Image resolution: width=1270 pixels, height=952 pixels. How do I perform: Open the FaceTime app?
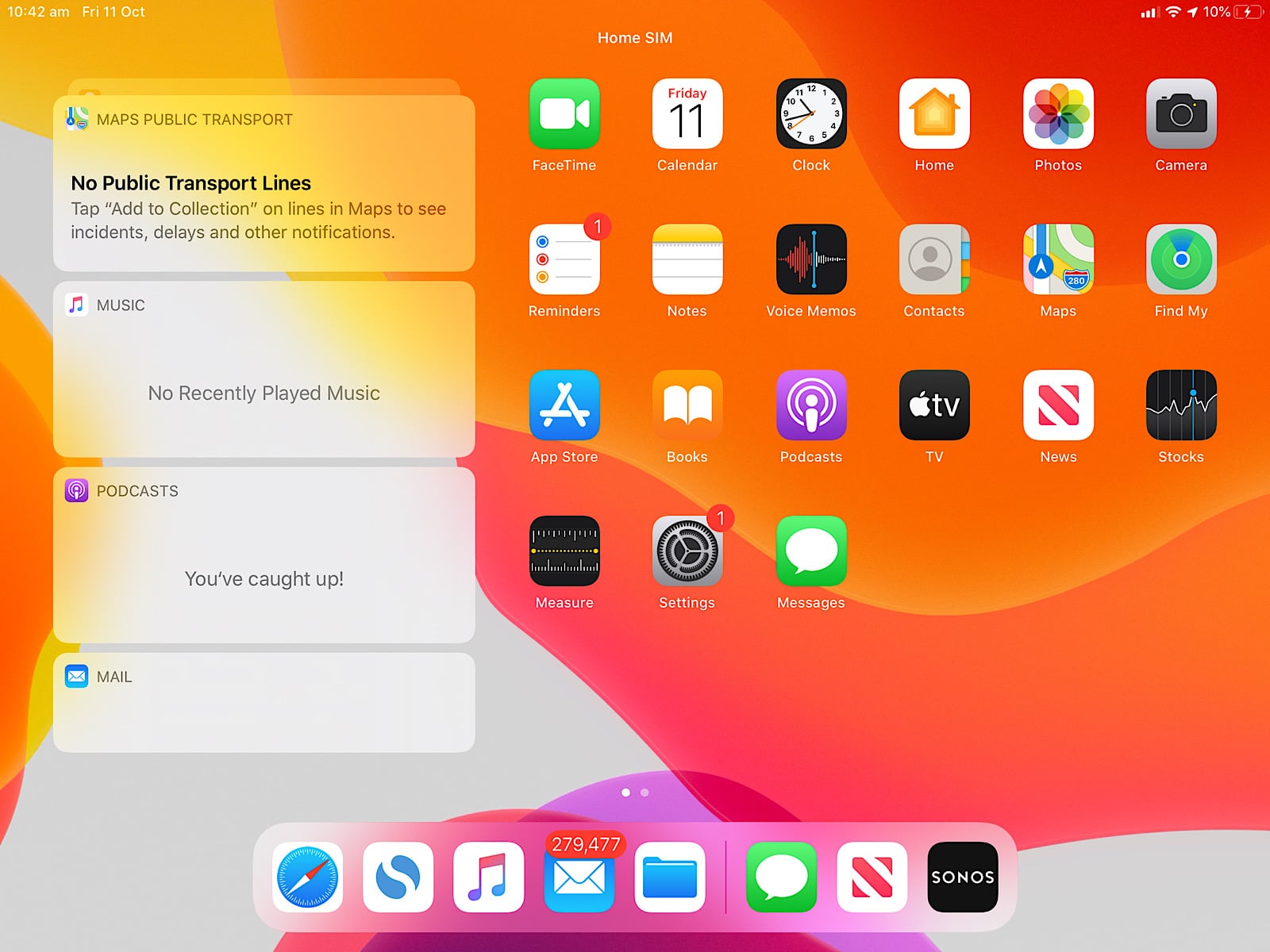coord(564,113)
